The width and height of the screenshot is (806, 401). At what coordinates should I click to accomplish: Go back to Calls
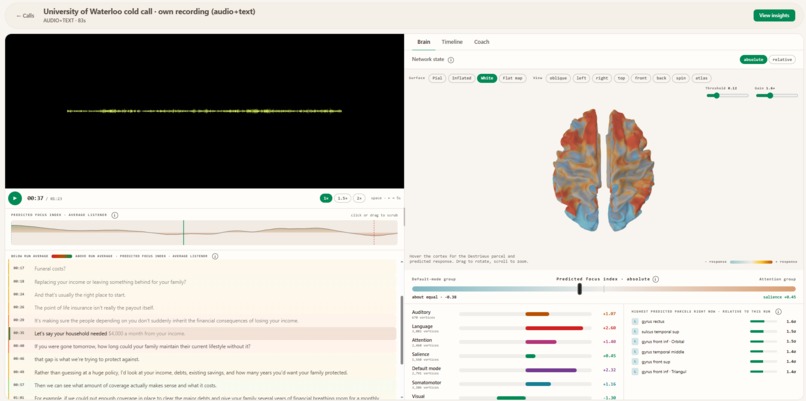click(x=25, y=15)
